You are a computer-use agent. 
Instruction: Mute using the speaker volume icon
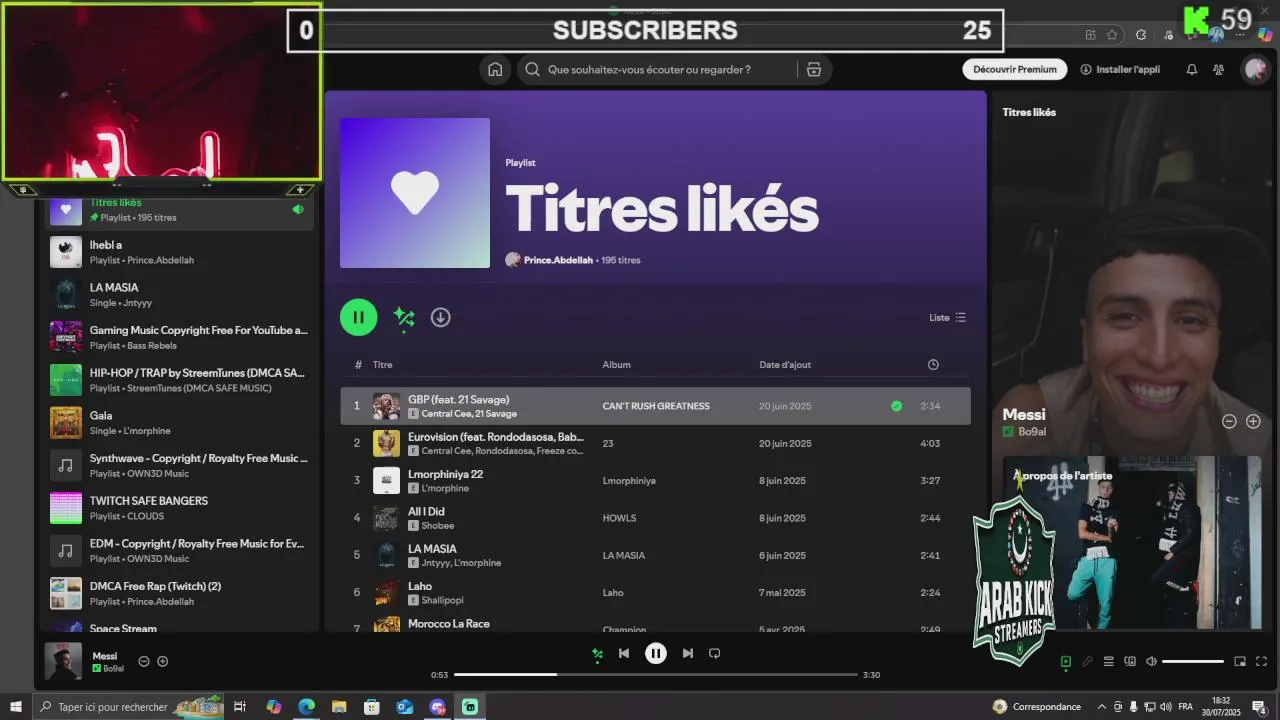coord(1151,661)
